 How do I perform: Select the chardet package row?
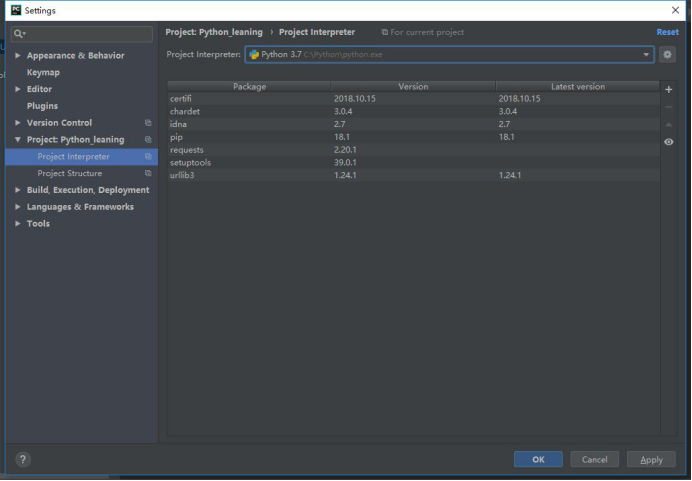(414, 112)
